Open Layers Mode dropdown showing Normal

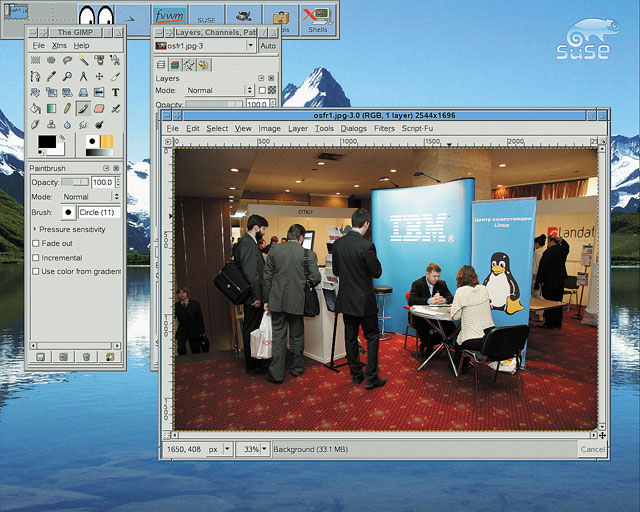(219, 90)
